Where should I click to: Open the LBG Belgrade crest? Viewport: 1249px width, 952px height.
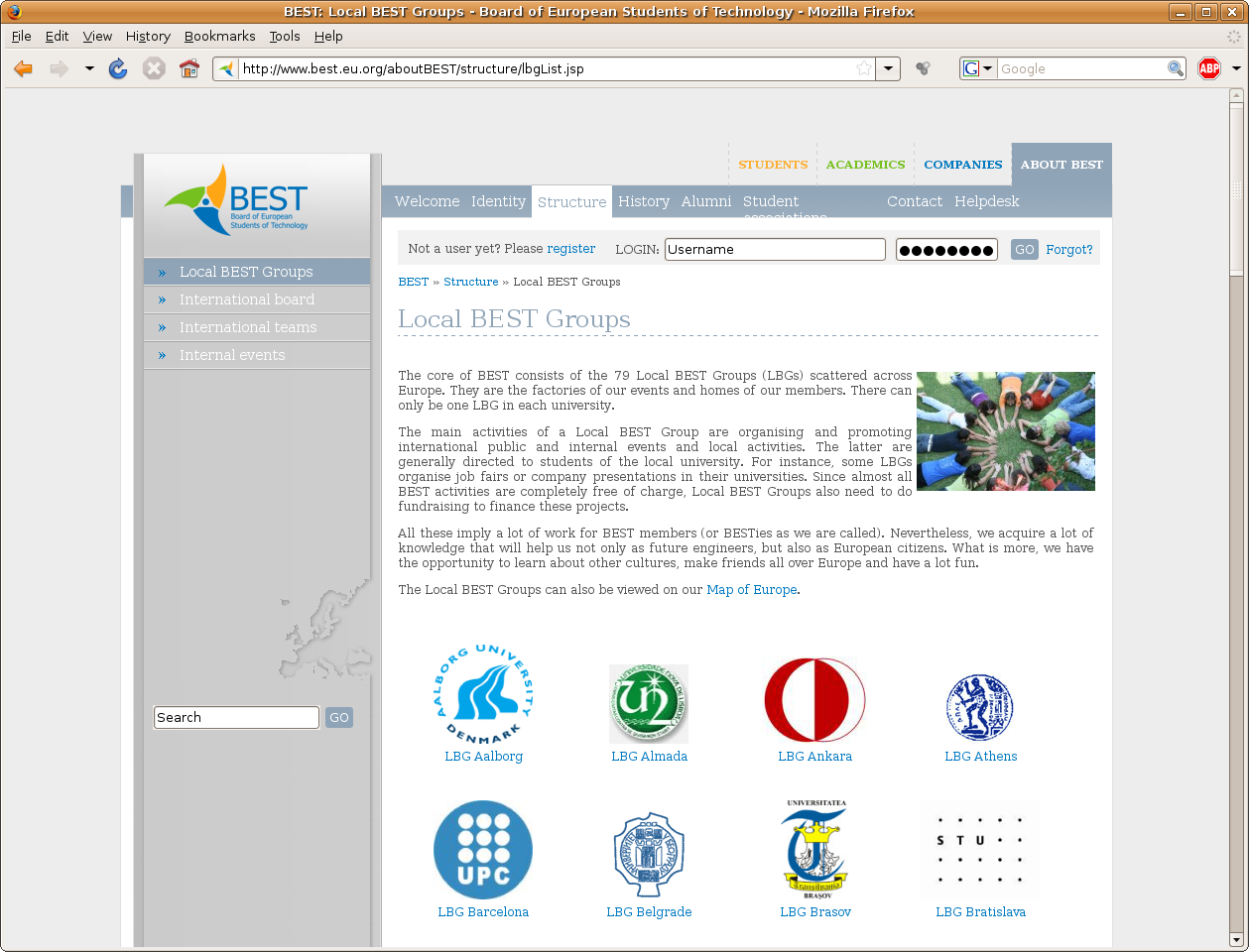tap(649, 855)
